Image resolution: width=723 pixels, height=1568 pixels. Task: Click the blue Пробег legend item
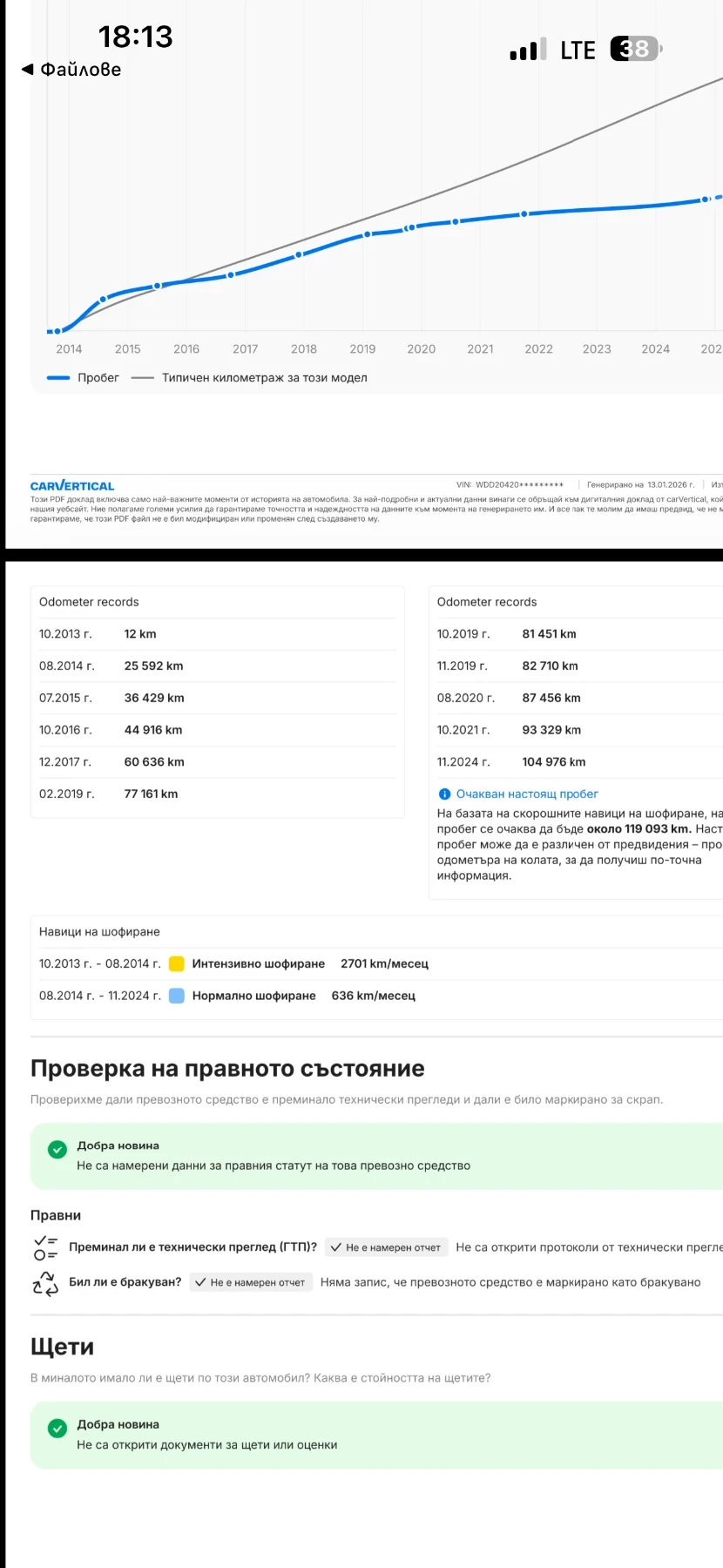[84, 378]
